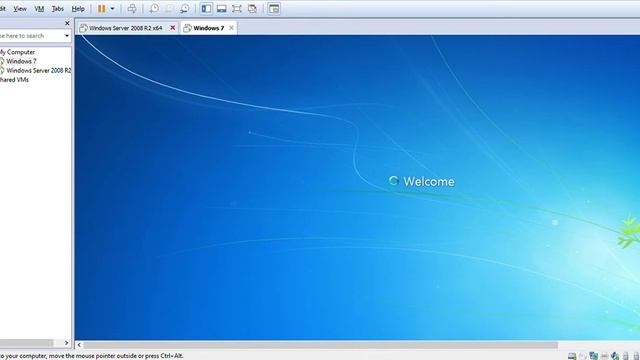640x360 pixels.
Task: Close the library panel
Action: pos(67,23)
